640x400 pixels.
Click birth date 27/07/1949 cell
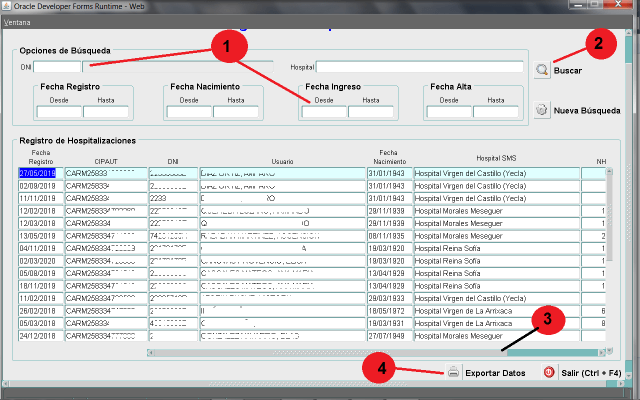tap(390, 336)
